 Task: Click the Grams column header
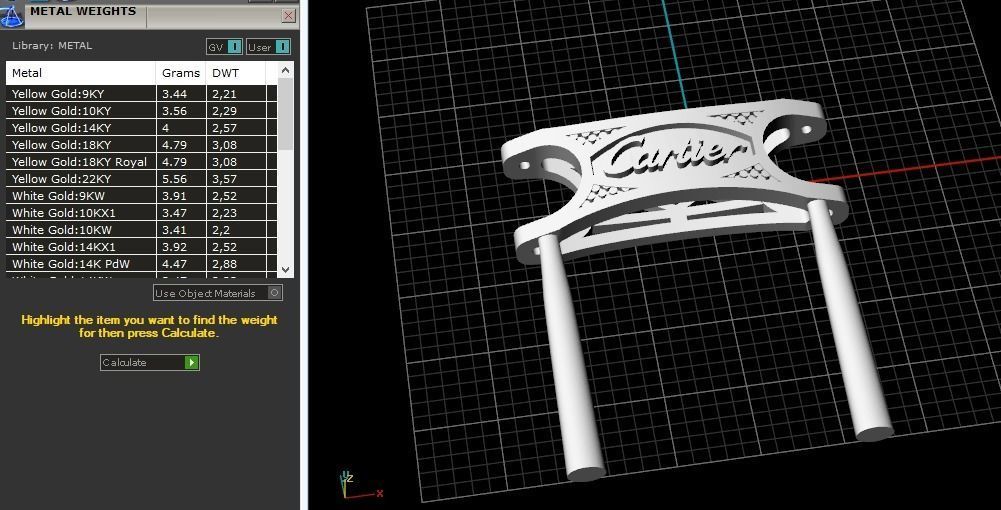(181, 73)
